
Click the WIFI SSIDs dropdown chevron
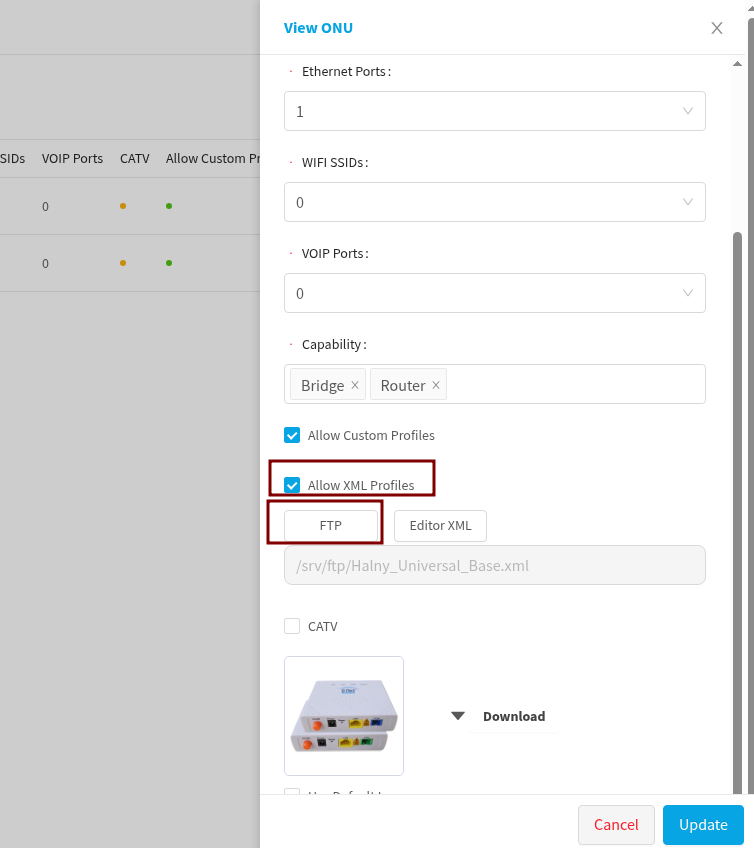688,202
